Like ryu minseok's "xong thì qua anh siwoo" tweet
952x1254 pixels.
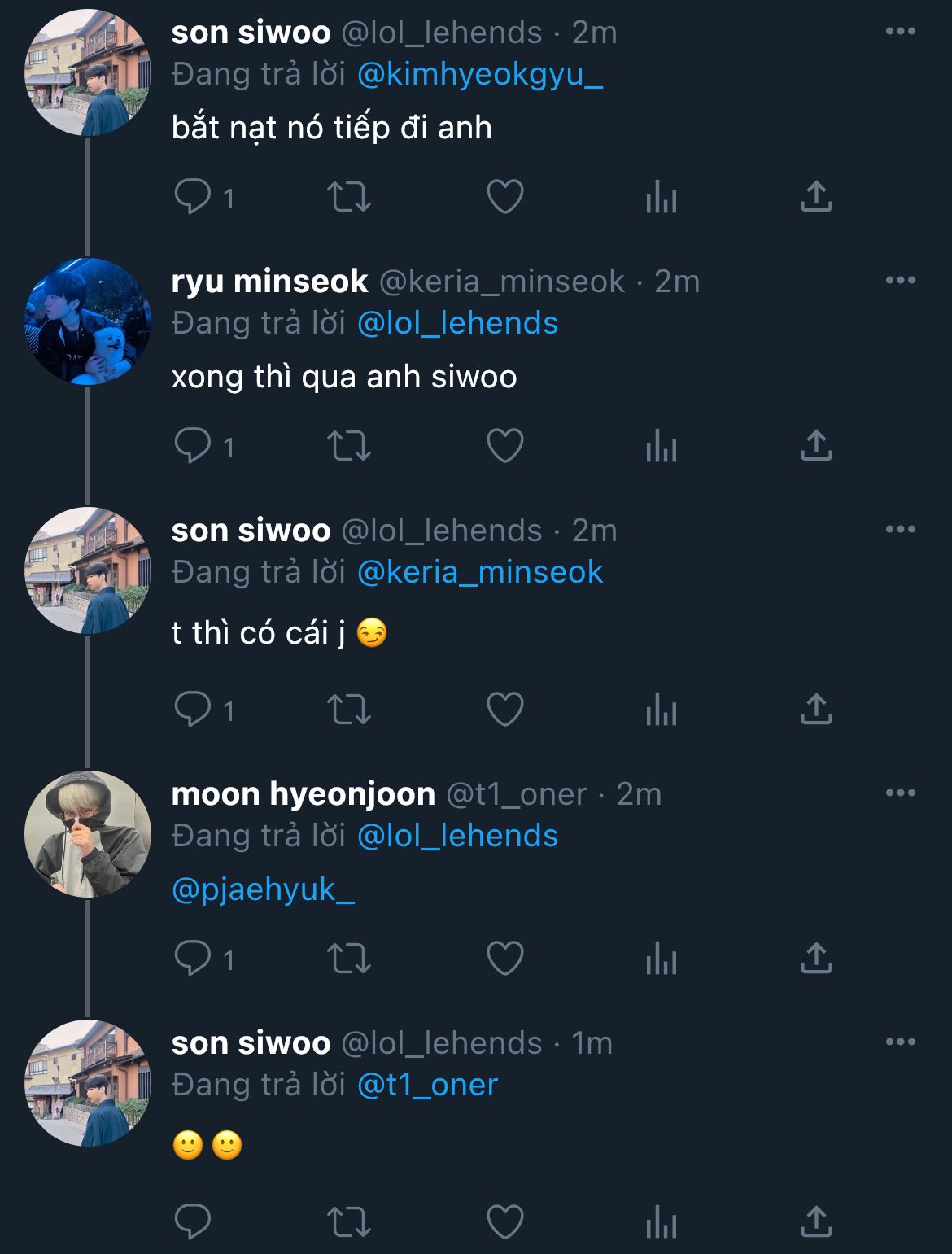(504, 446)
